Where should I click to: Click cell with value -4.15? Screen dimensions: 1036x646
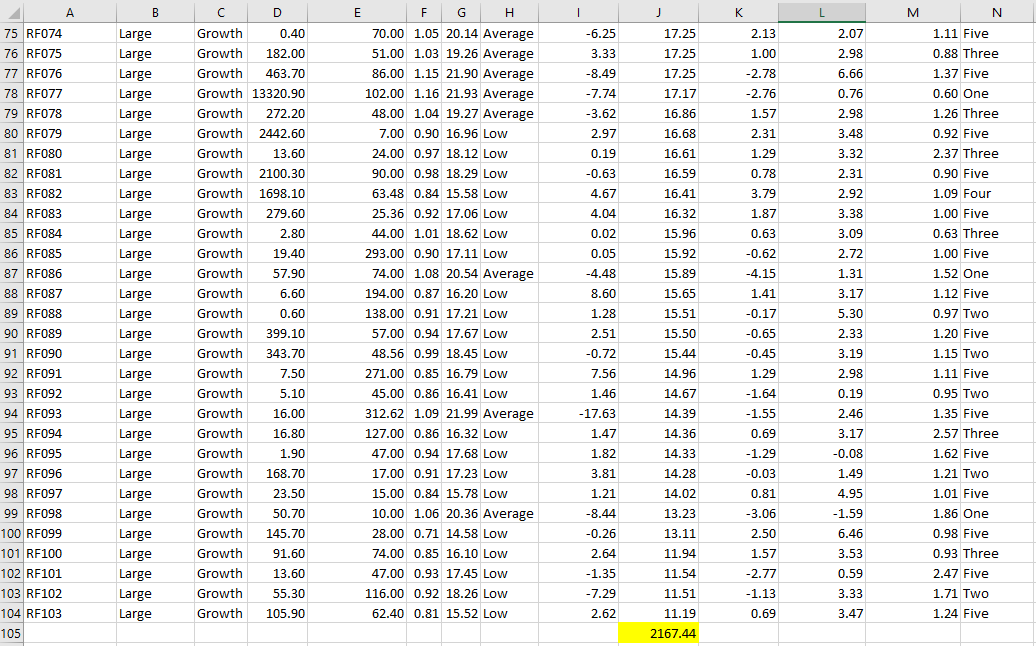pos(739,273)
